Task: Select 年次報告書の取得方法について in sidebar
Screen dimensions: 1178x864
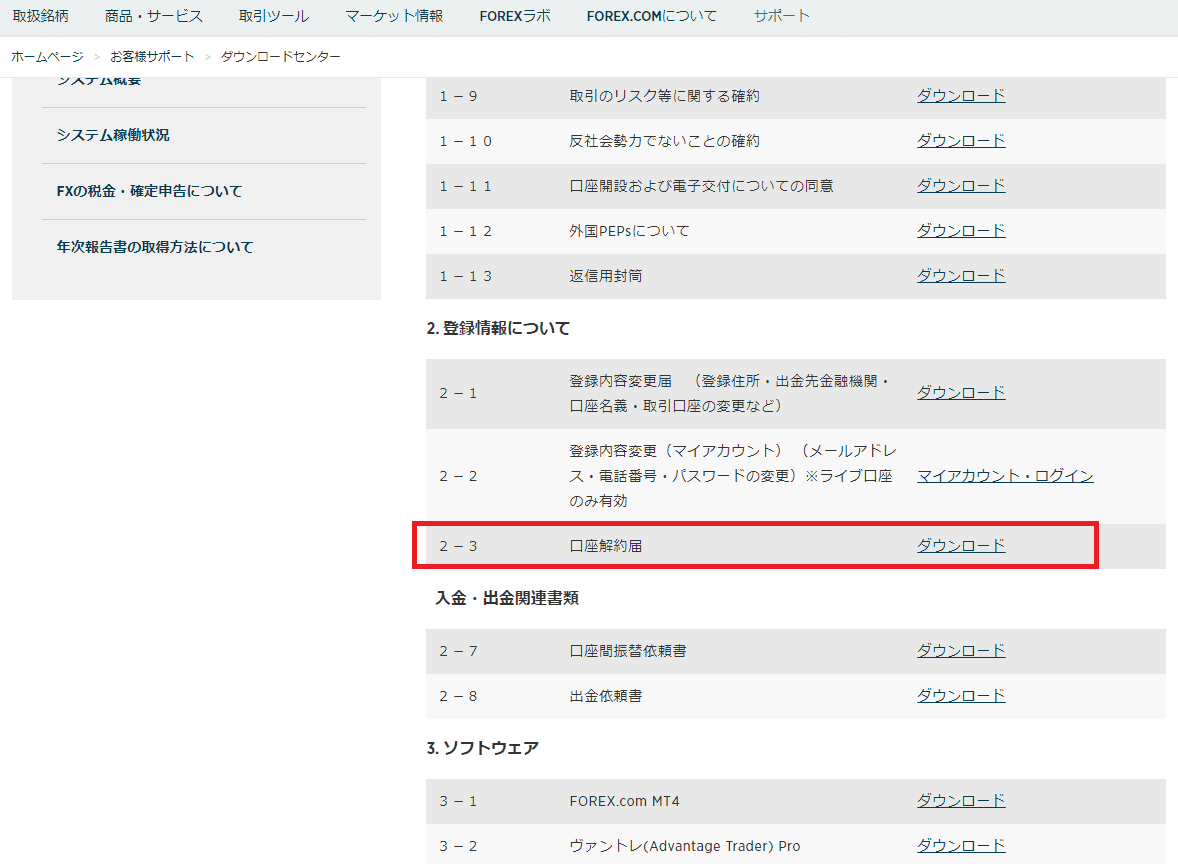Action: click(x=155, y=247)
